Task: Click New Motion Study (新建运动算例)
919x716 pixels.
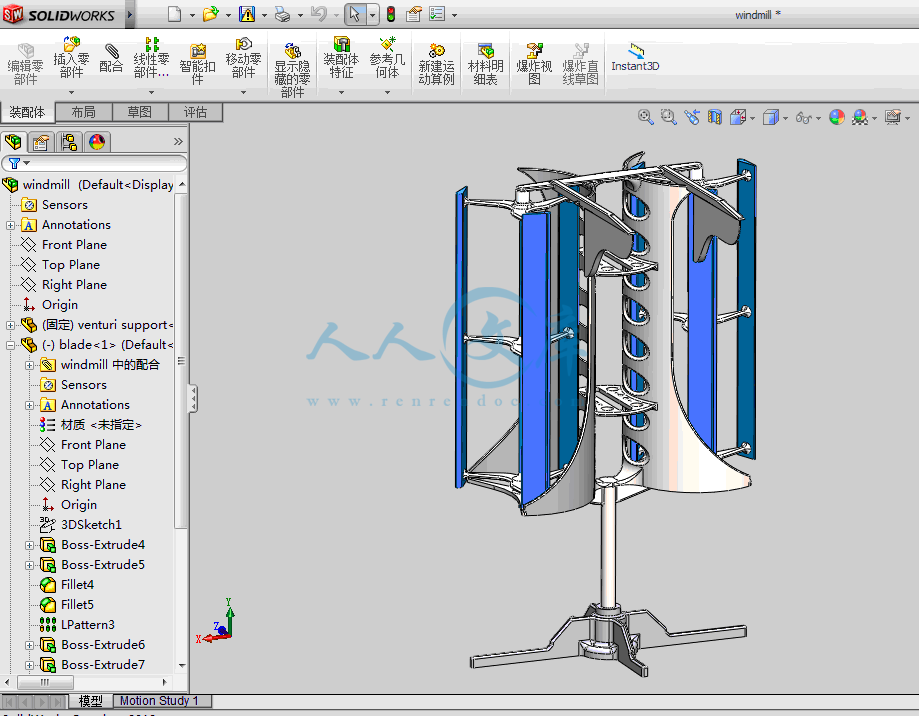Action: click(437, 63)
